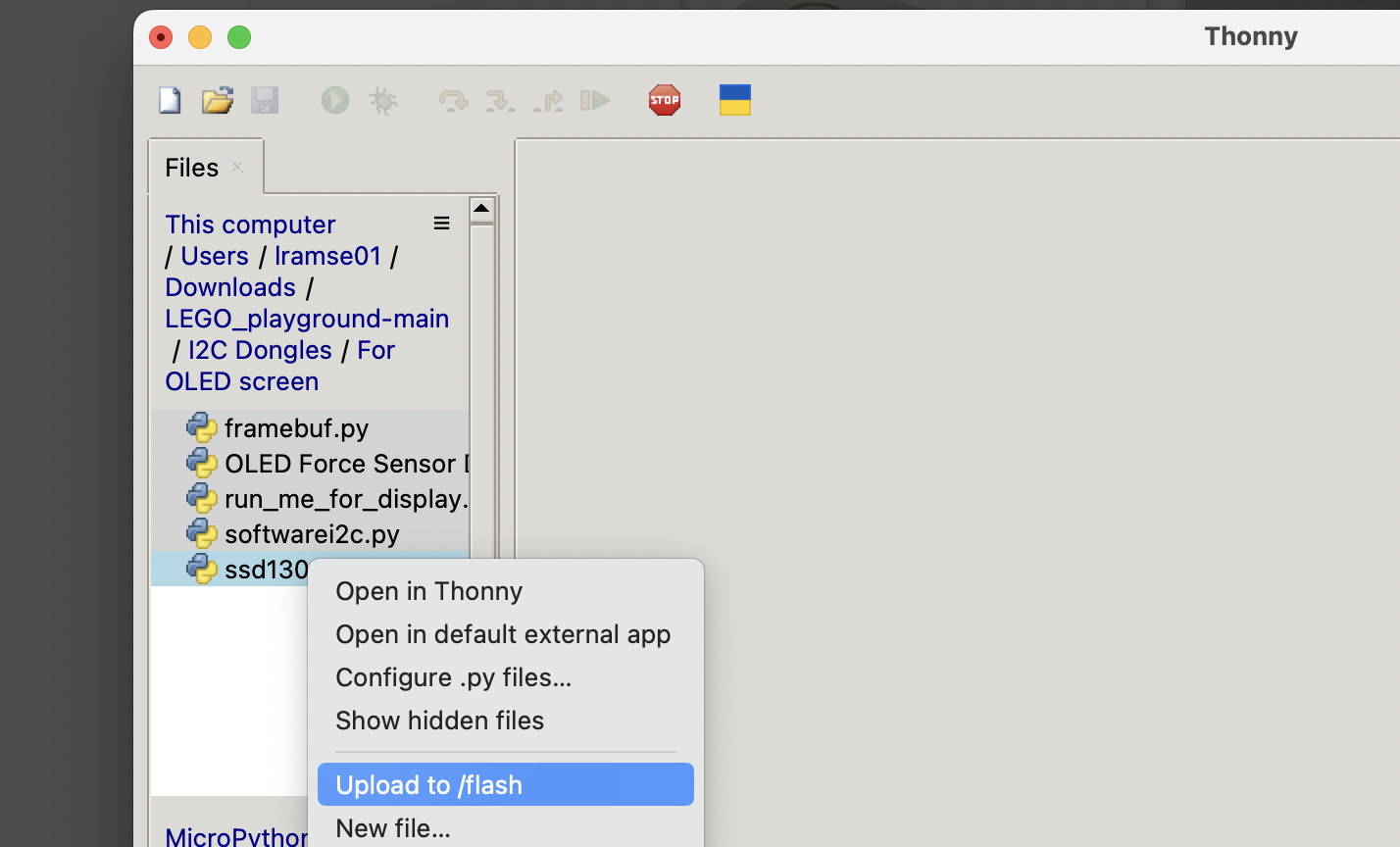
Task: Navigate to LEGO_playground-main folder link
Action: (x=307, y=319)
